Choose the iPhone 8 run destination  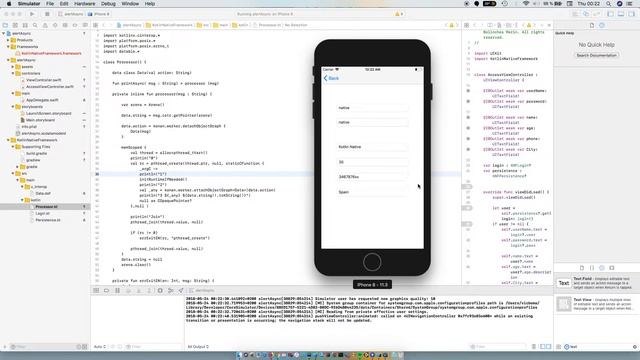point(99,14)
